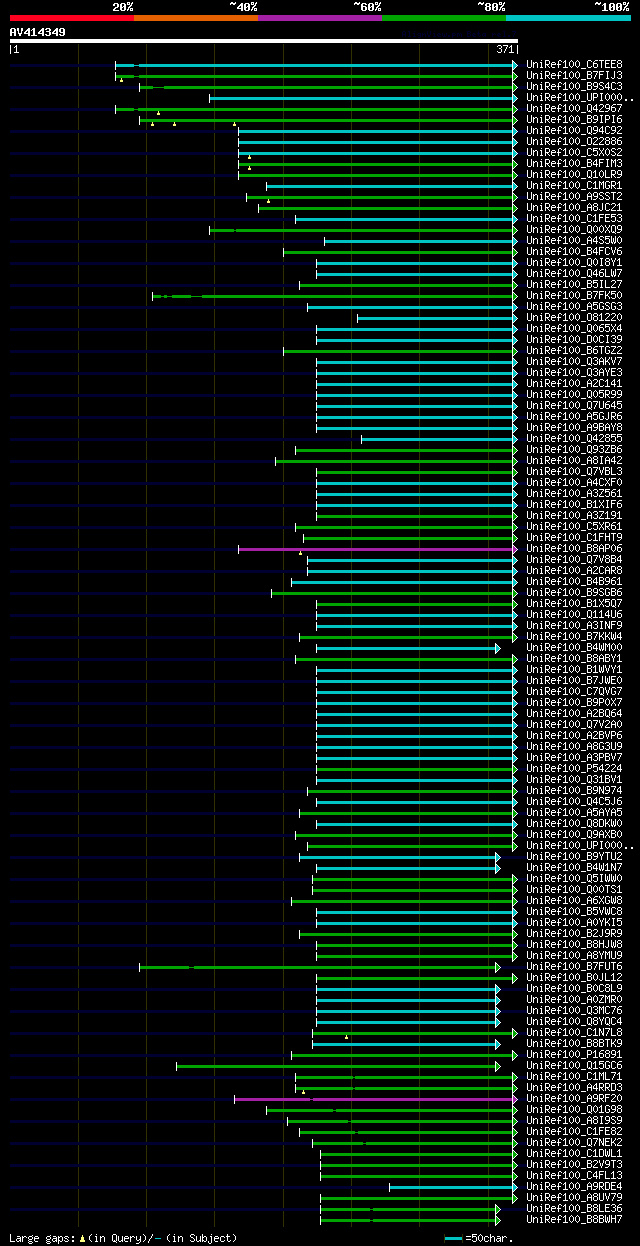The height and width of the screenshot is (1246, 640).
Task: Select hit label UniRef100_P54224
Action: tap(574, 768)
